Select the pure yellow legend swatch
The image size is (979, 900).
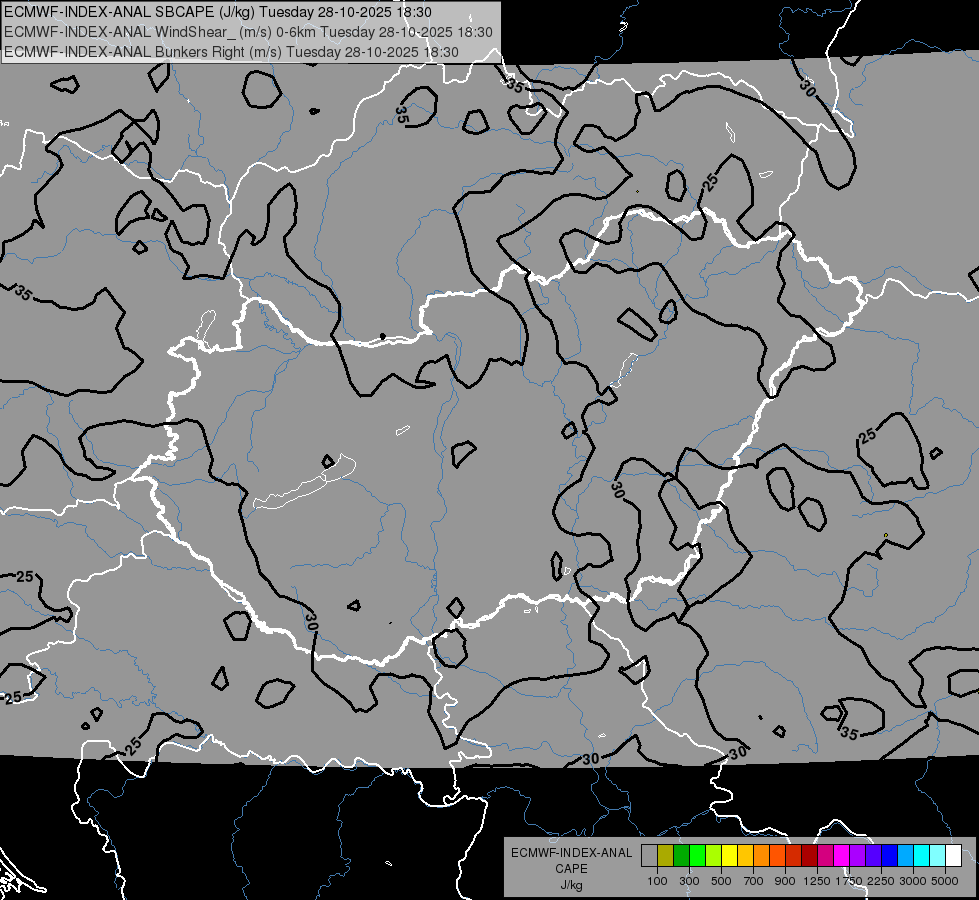click(729, 856)
